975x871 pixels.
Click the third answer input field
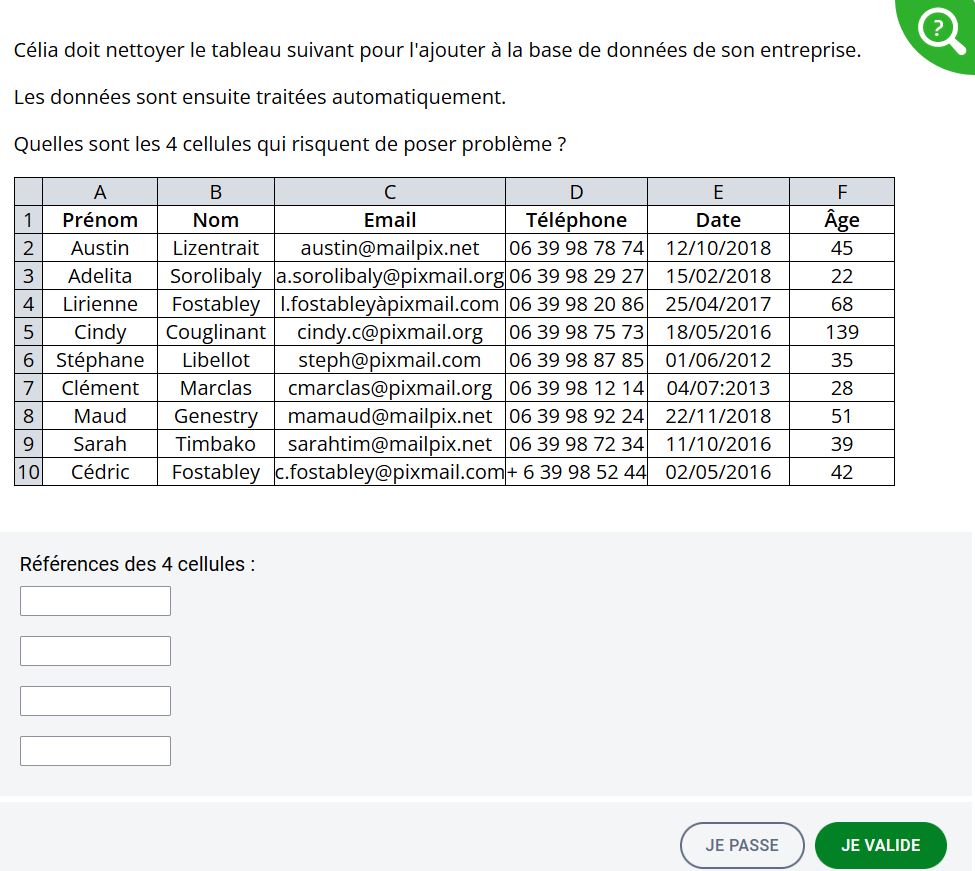click(95, 700)
